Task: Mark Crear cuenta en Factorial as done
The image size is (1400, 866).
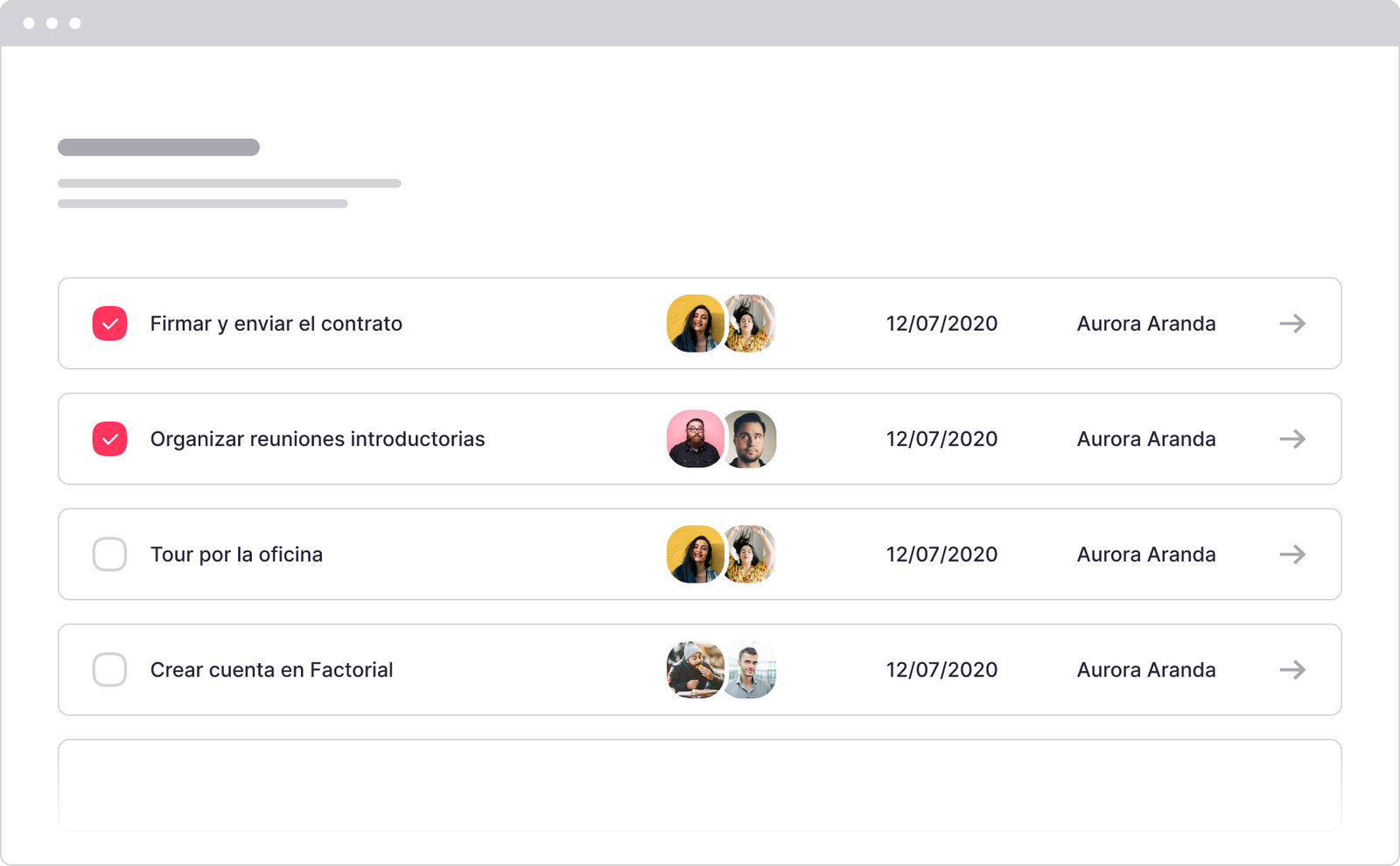Action: tap(110, 670)
